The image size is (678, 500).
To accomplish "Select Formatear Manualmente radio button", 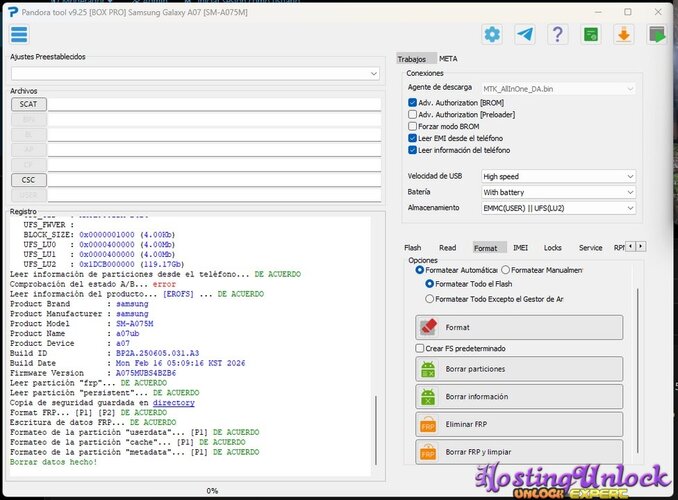I will click(505, 270).
